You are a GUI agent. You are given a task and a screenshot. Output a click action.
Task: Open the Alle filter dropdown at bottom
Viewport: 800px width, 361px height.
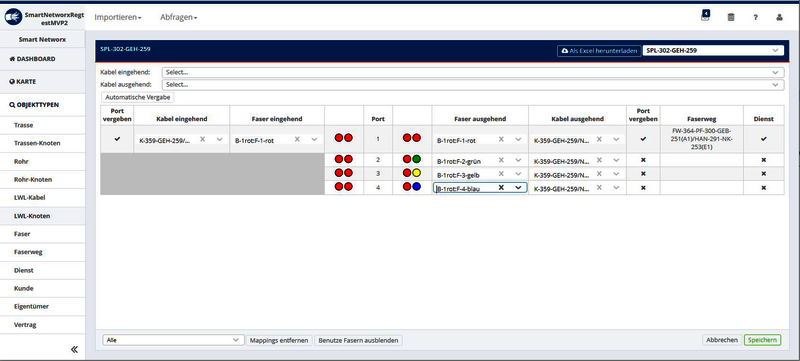[172, 340]
